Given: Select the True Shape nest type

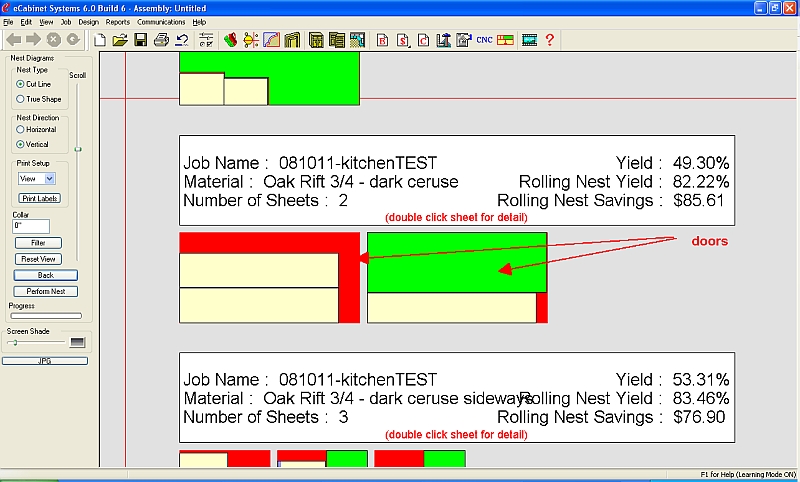Looking at the screenshot, I should point(20,99).
